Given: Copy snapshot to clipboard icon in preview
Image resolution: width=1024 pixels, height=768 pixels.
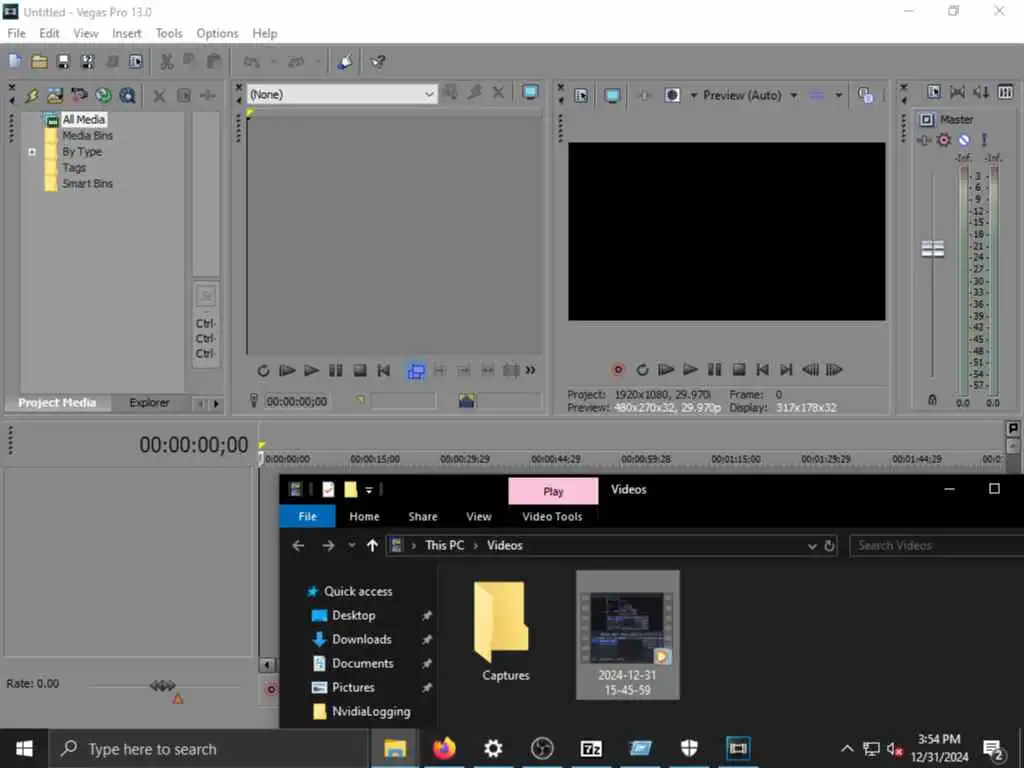Looking at the screenshot, I should [865, 95].
